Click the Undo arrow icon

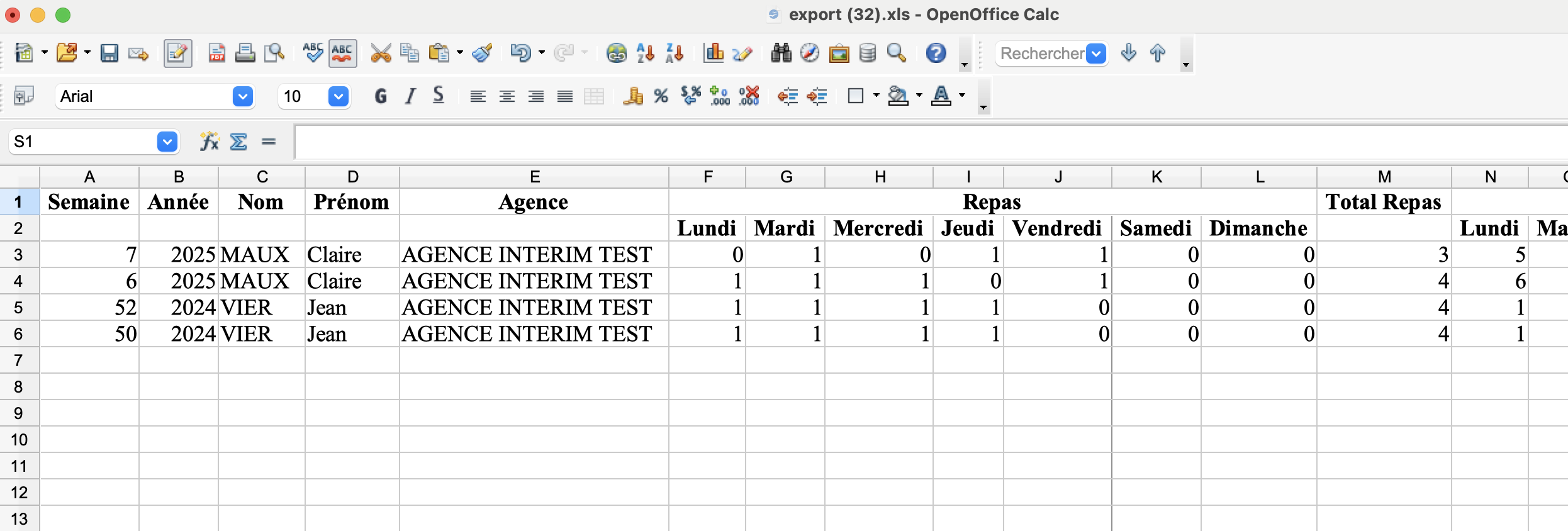tap(520, 53)
